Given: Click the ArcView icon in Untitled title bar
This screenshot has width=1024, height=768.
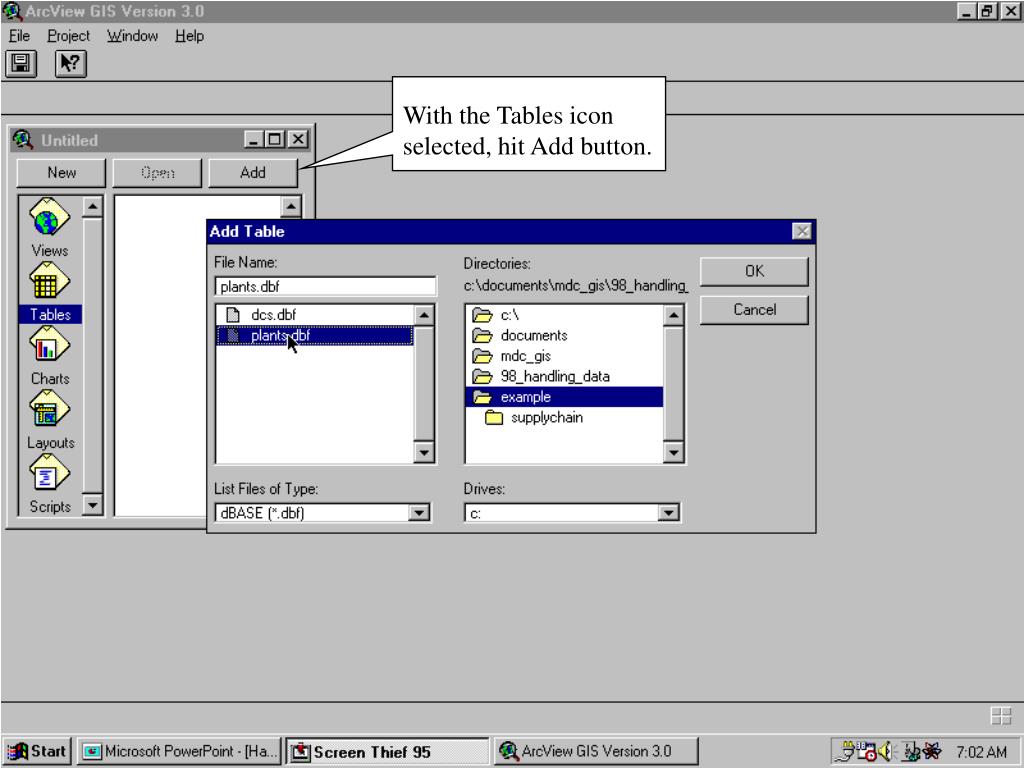Looking at the screenshot, I should pyautogui.click(x=24, y=140).
